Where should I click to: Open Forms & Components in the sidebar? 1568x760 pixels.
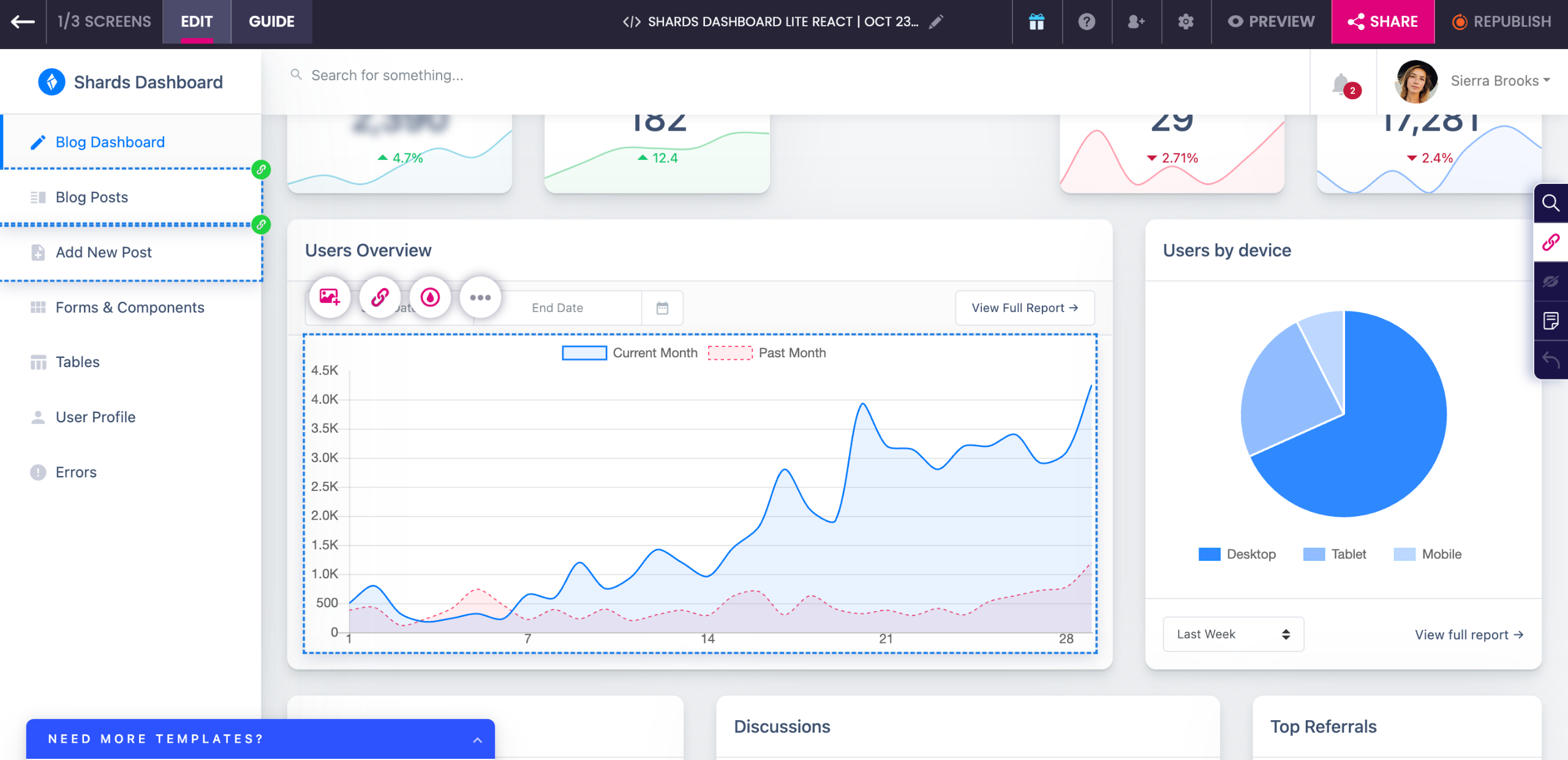(x=130, y=307)
